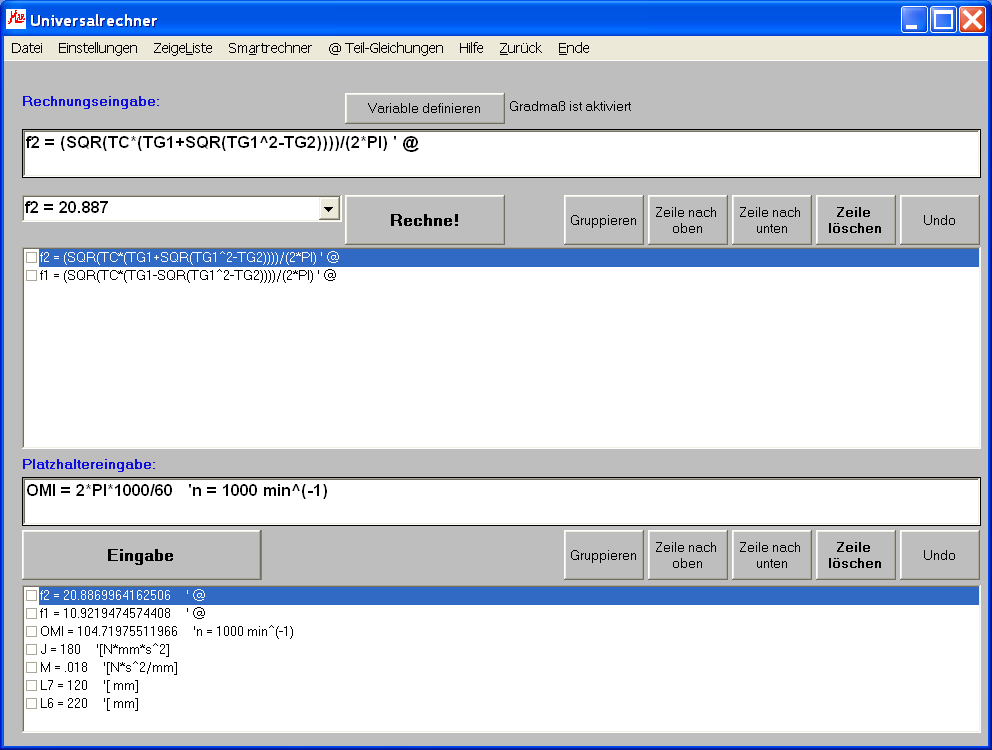Click upper Zeile nach oben button
Image resolution: width=992 pixels, height=750 pixels.
[x=687, y=220]
